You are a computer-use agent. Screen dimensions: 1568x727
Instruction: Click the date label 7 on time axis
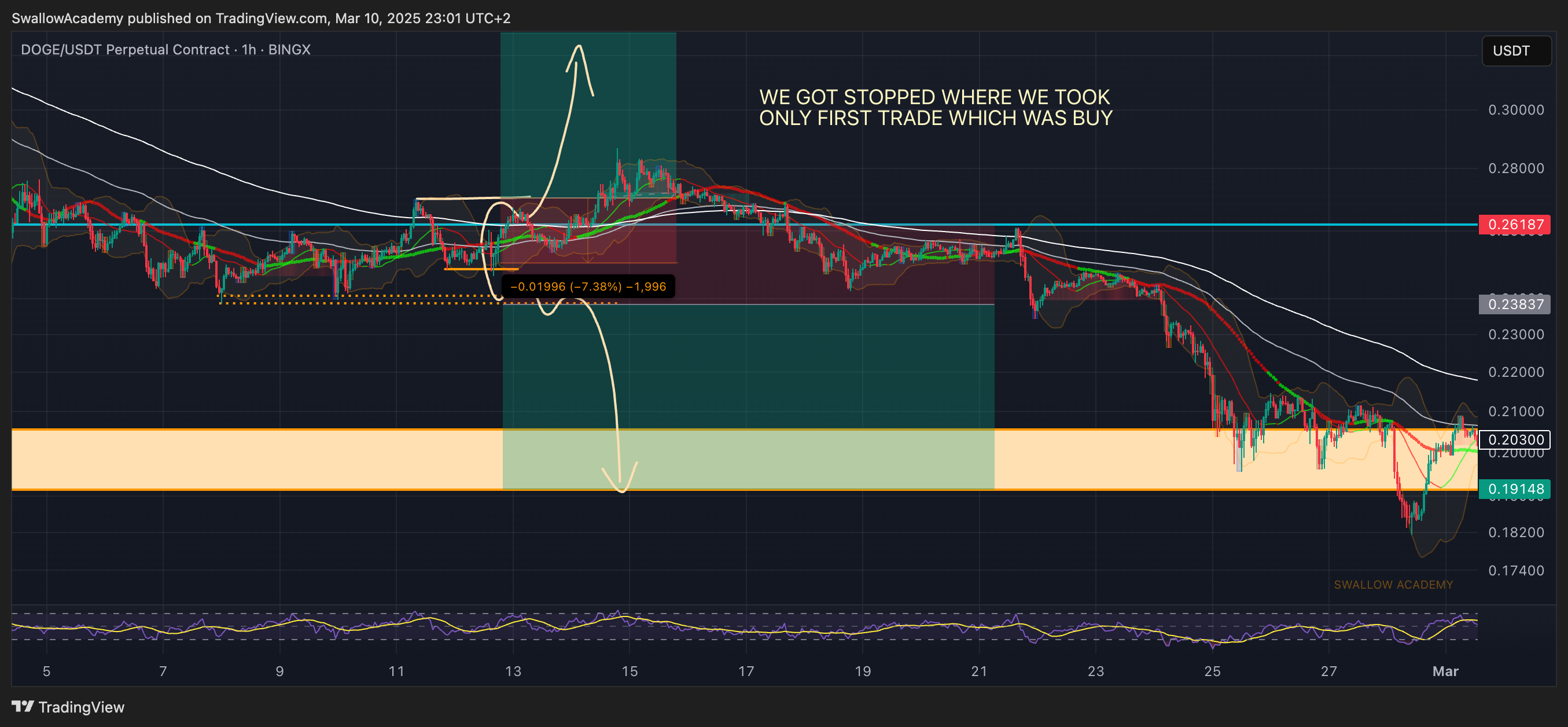point(163,671)
